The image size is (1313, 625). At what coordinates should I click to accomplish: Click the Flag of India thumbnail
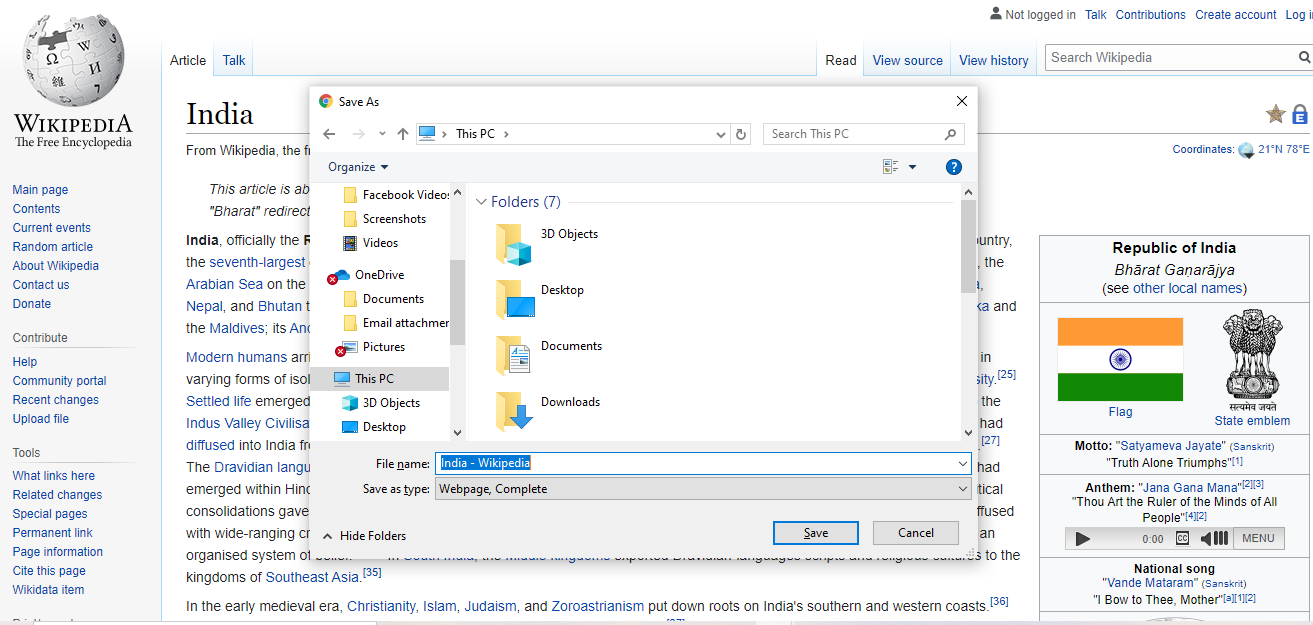[x=1120, y=359]
